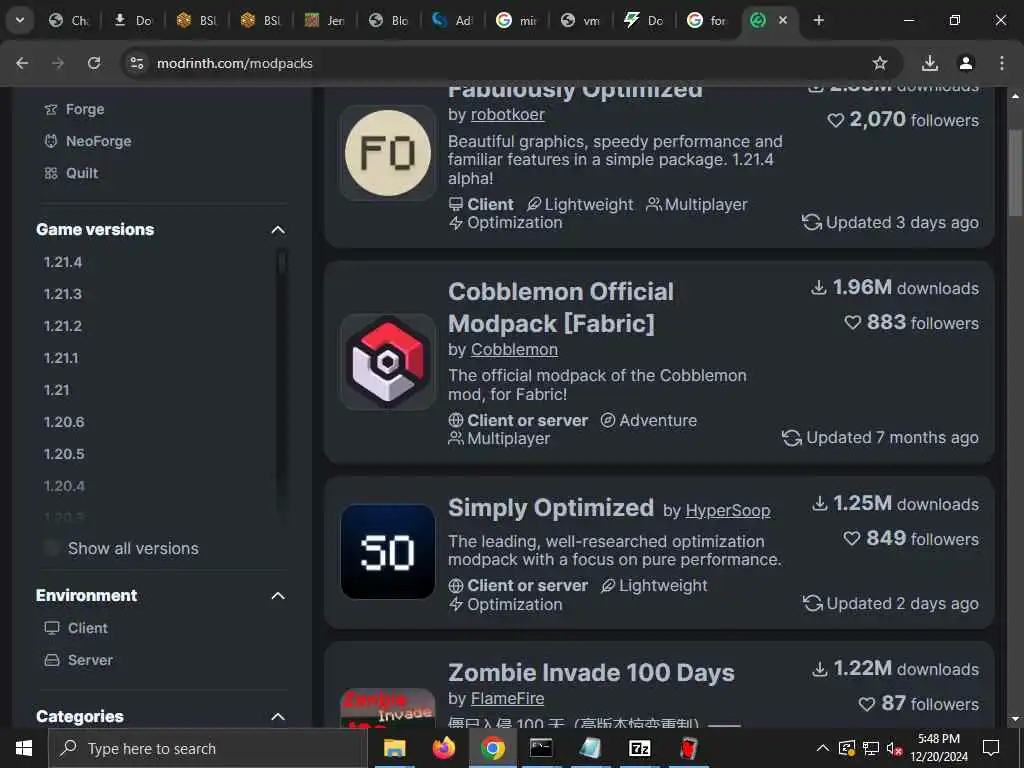
Task: Click the page vertical scrollbar thumb
Action: click(1016, 172)
